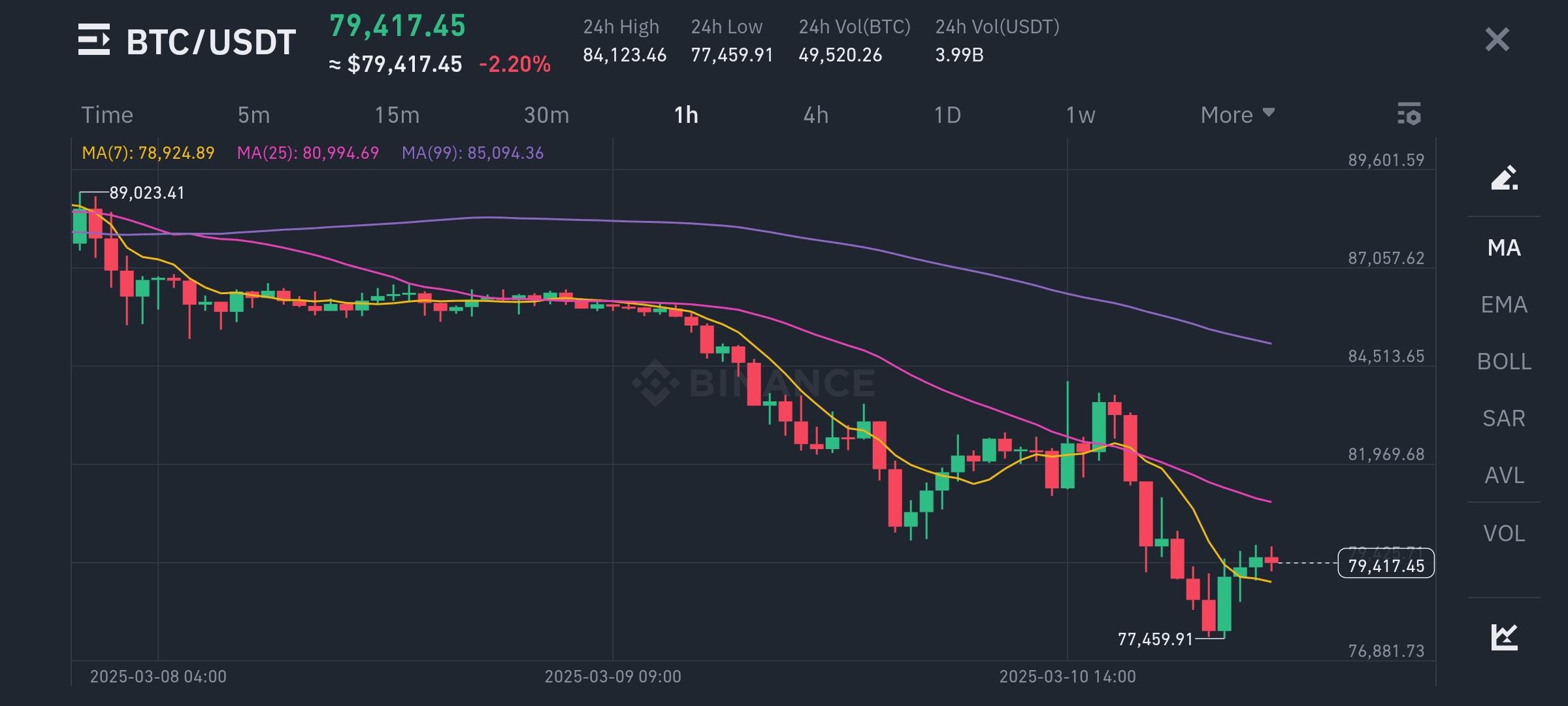The height and width of the screenshot is (706, 1568).
Task: Click the 87,057.62 price axis label
Action: click(x=1386, y=258)
